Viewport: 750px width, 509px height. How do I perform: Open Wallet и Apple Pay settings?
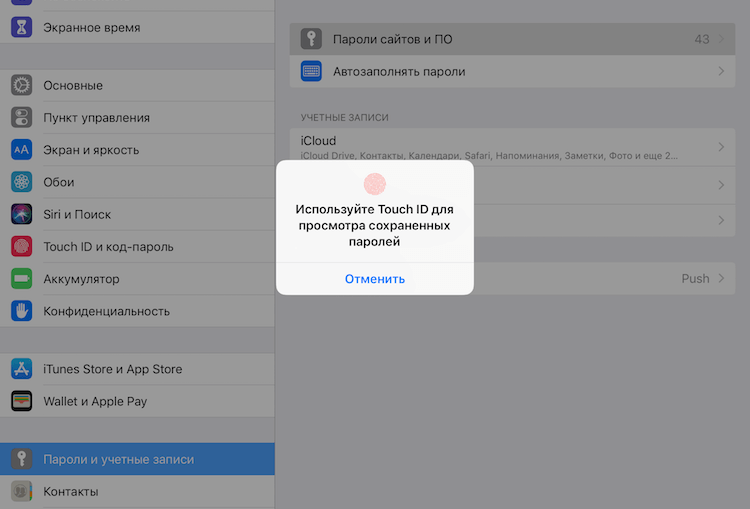coord(137,401)
